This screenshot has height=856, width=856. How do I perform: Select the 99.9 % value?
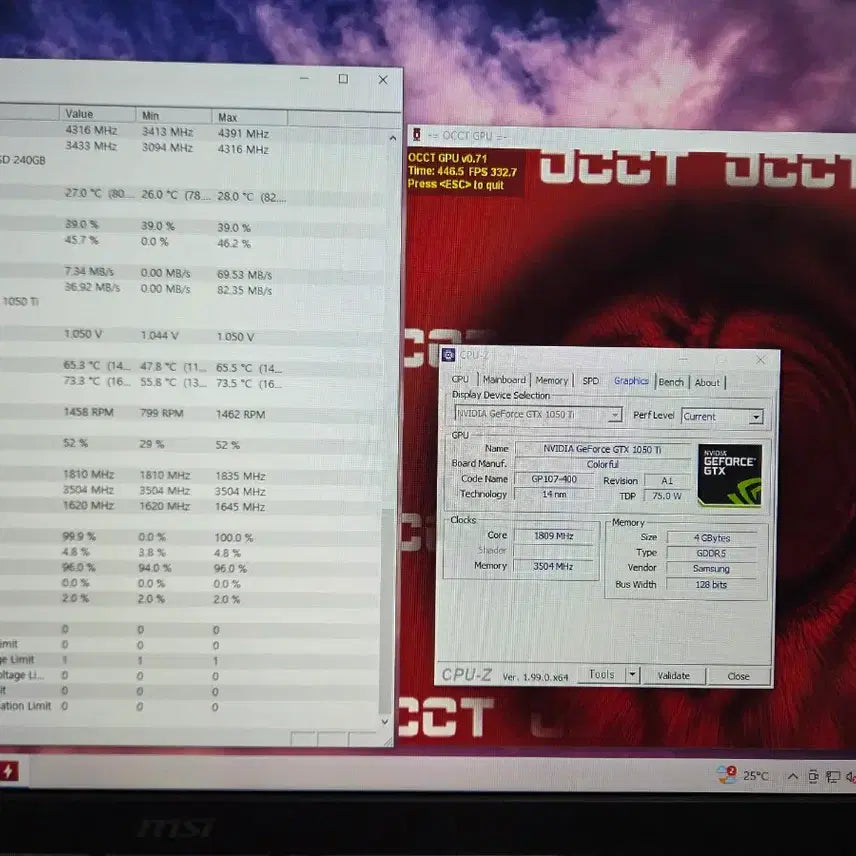(79, 536)
